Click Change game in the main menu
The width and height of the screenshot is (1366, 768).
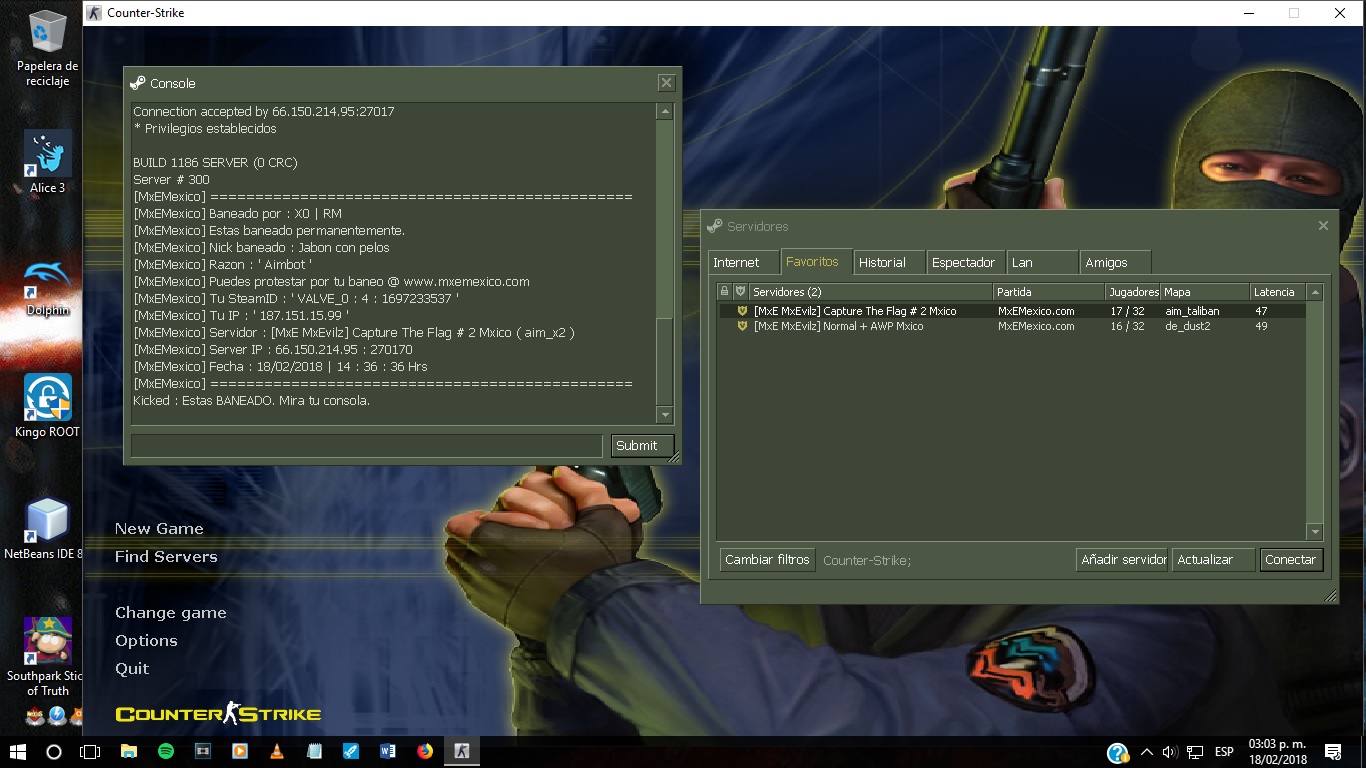coord(170,613)
